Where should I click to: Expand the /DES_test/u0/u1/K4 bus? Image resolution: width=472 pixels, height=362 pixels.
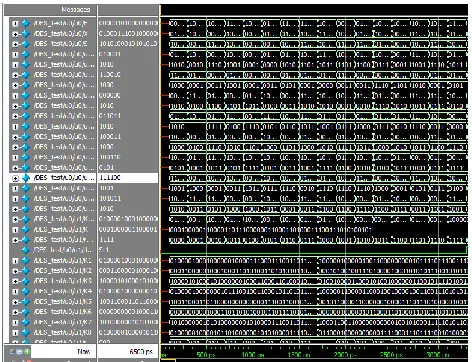15,292
